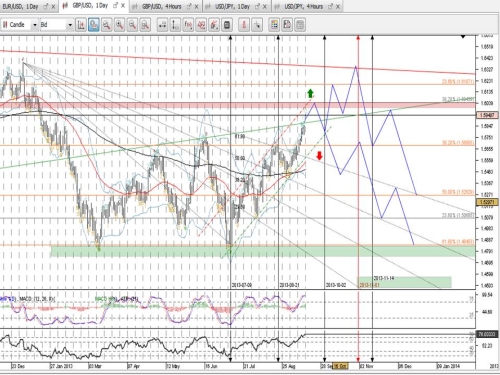Click the horizontal arrows chart shift icon
The height and width of the screenshot is (375, 500).
[162, 25]
